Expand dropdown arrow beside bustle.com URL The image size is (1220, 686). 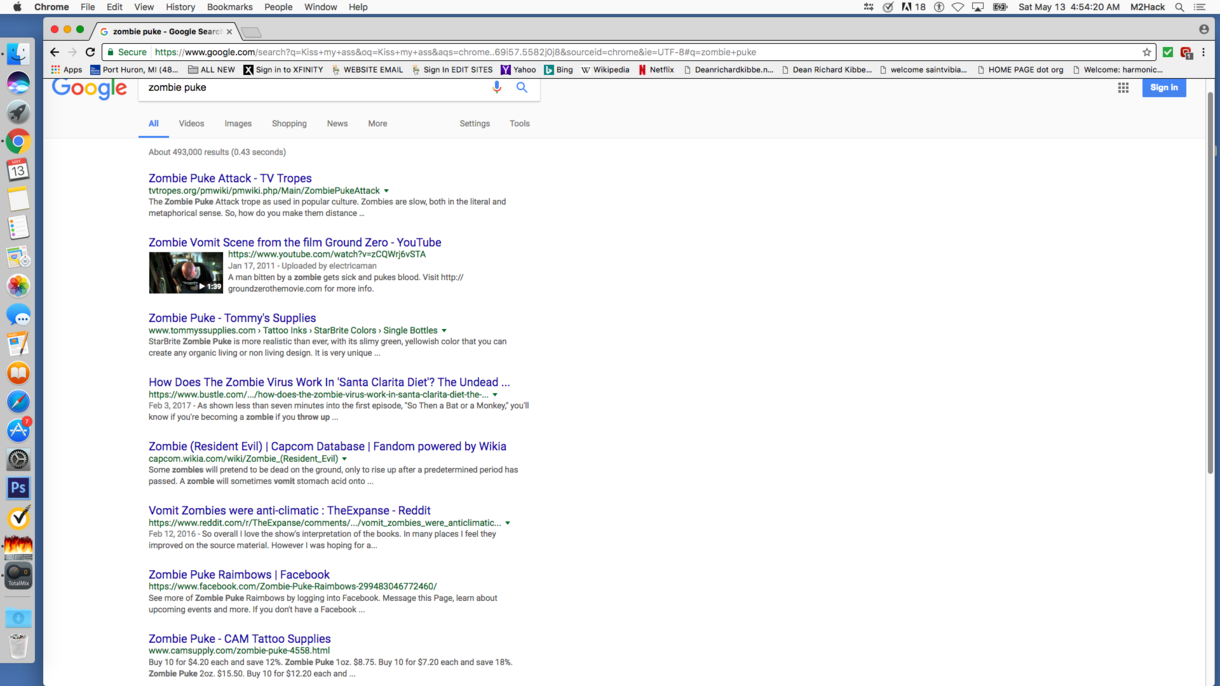click(x=495, y=395)
